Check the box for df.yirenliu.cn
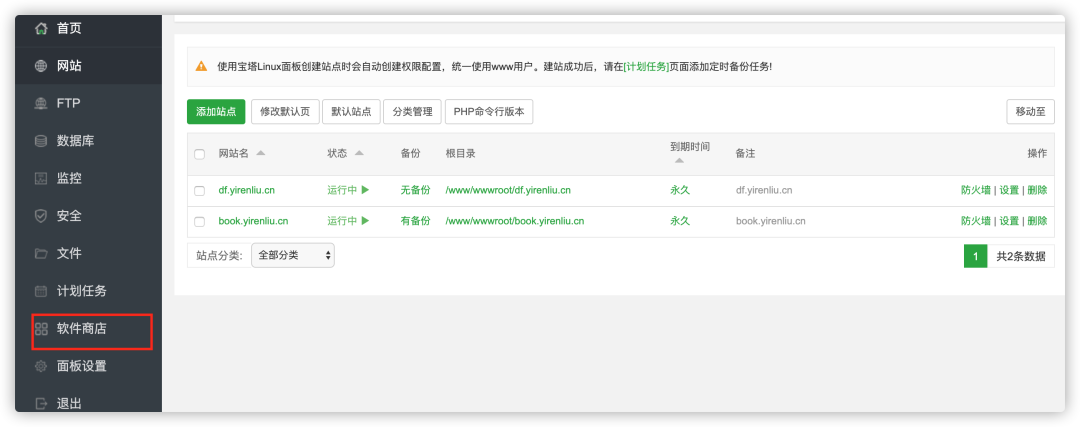The image size is (1080, 427). coord(200,191)
